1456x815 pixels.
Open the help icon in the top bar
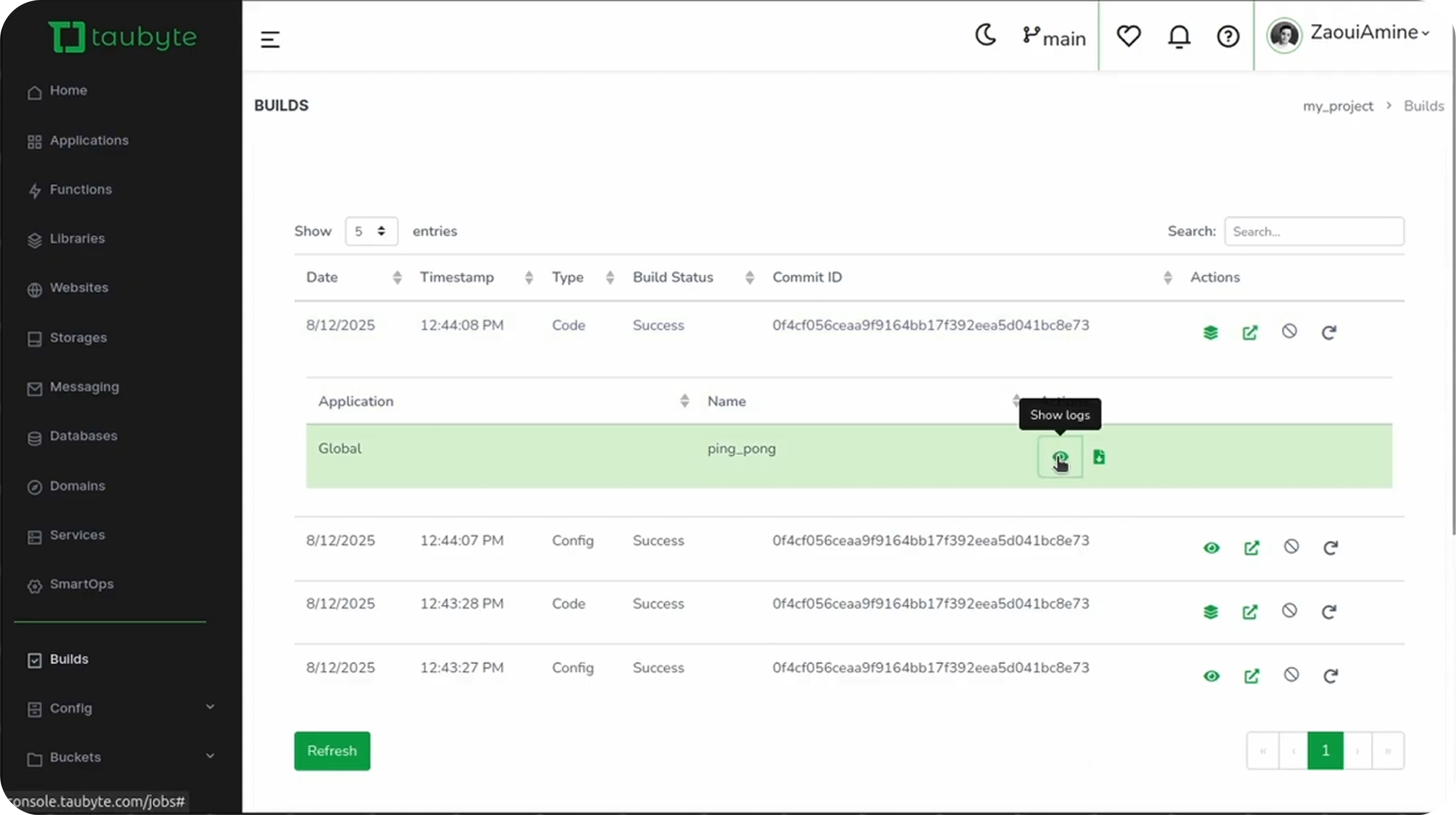[1228, 36]
